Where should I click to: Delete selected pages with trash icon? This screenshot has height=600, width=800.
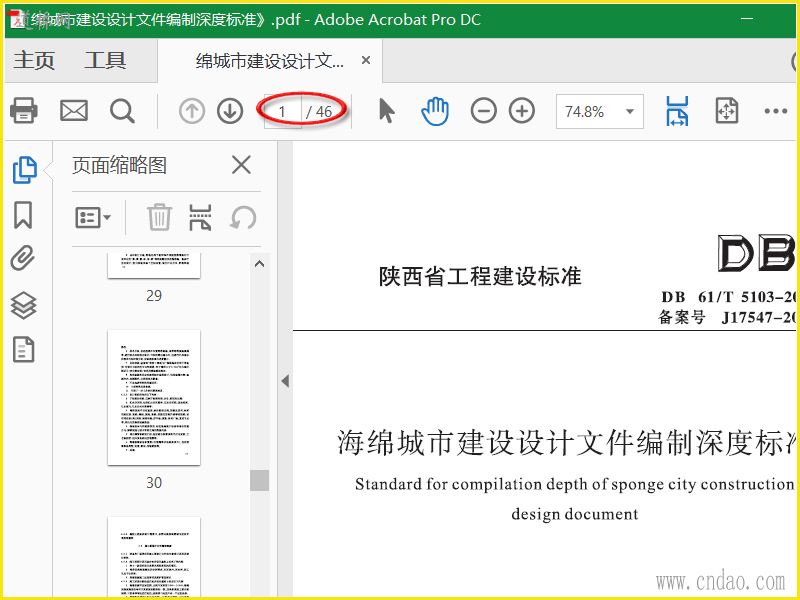tap(159, 217)
